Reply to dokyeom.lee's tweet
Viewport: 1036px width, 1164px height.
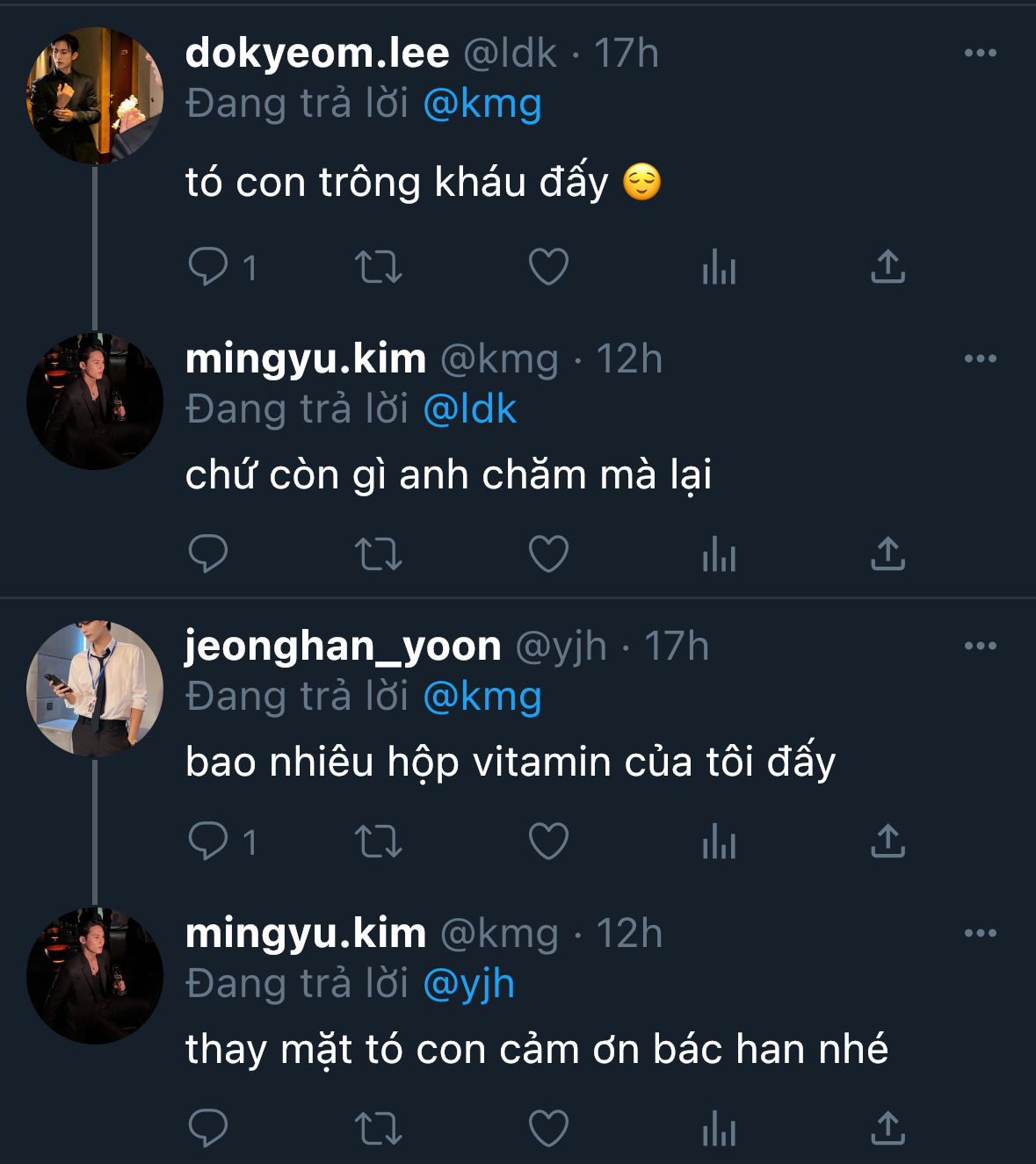[x=208, y=267]
